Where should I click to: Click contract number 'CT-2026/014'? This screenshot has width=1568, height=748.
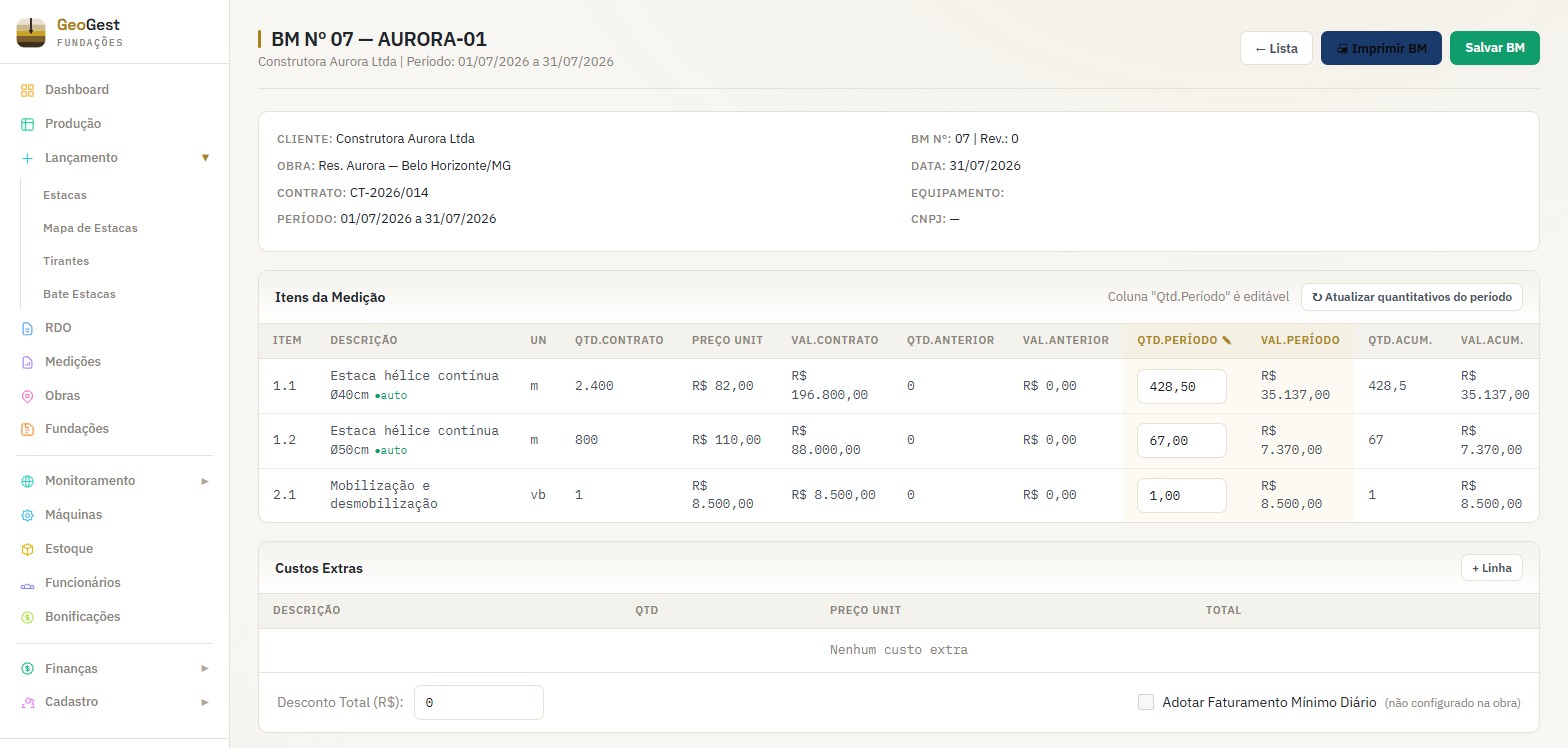[389, 192]
